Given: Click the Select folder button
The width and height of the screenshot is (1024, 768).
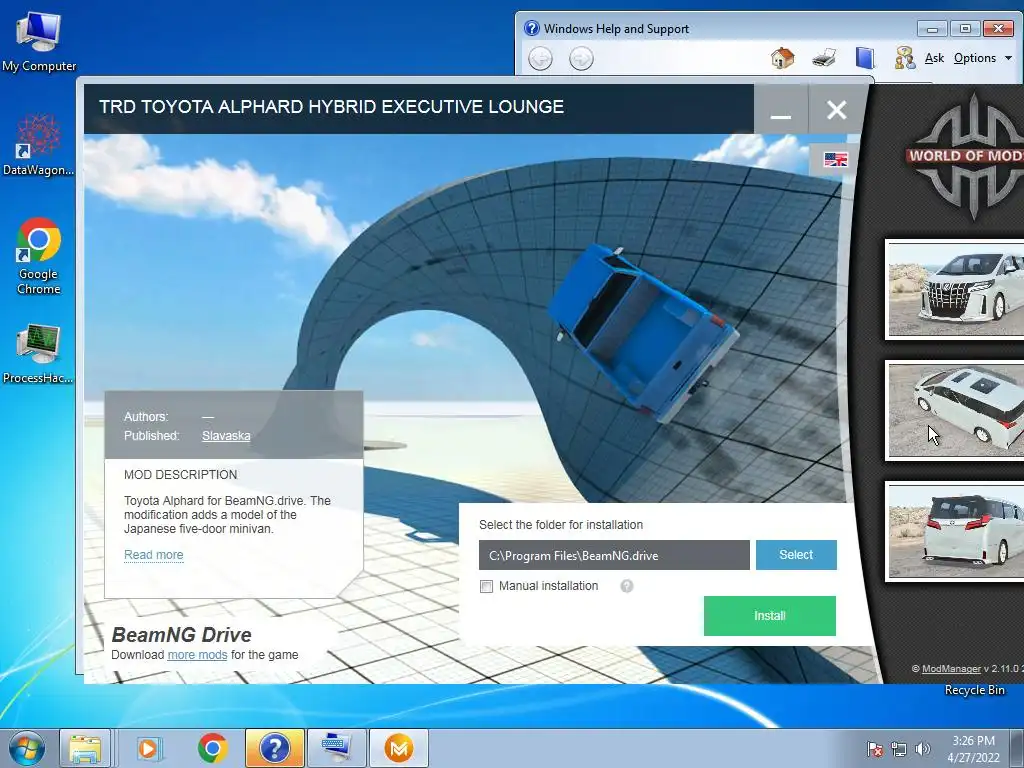Looking at the screenshot, I should pyautogui.click(x=796, y=554).
